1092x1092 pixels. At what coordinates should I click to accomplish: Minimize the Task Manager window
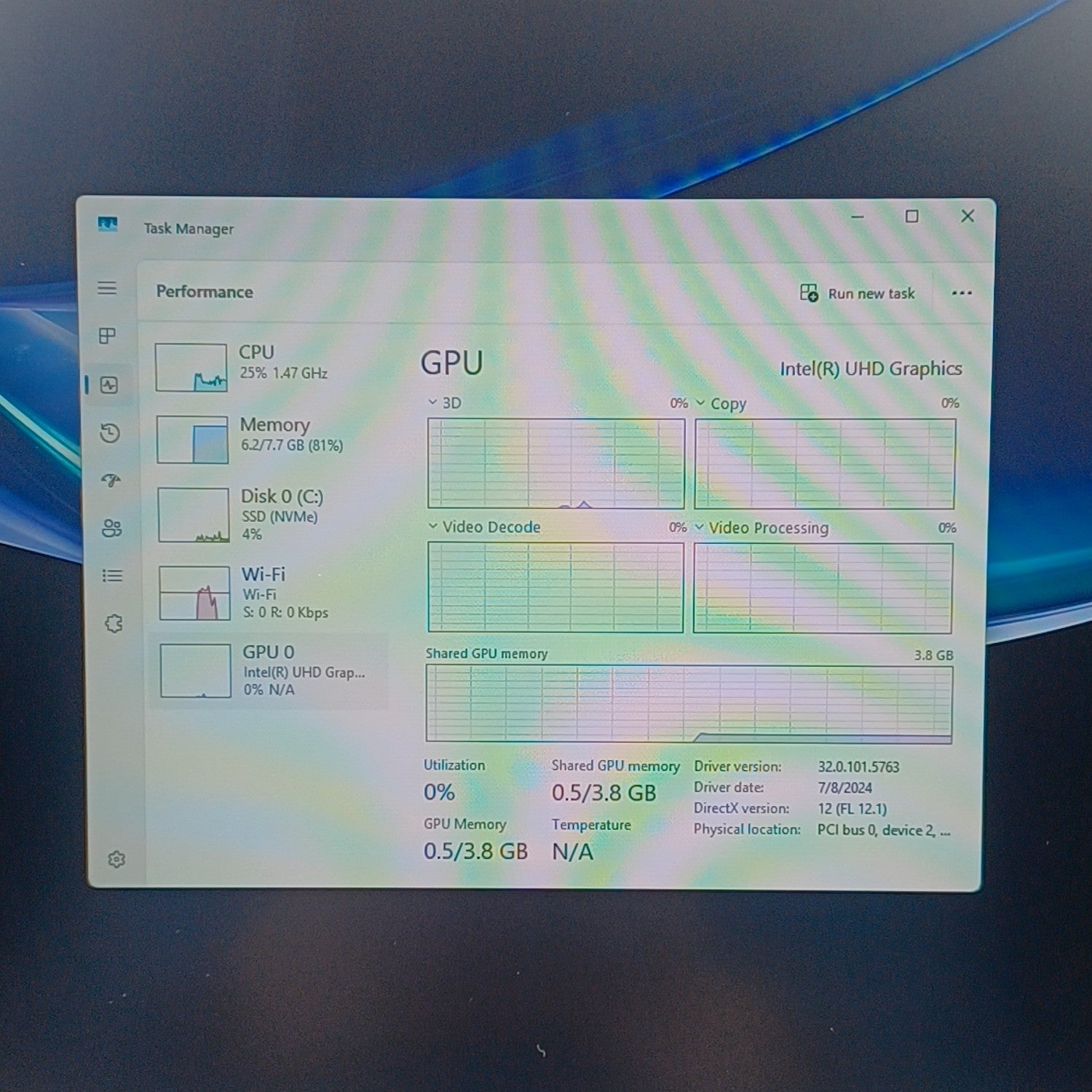point(858,216)
